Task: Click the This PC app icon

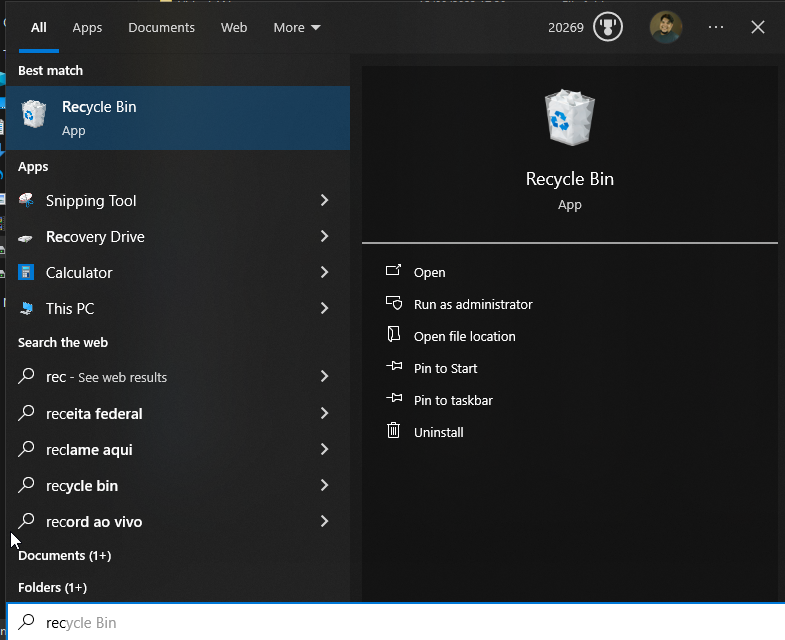Action: (26, 308)
